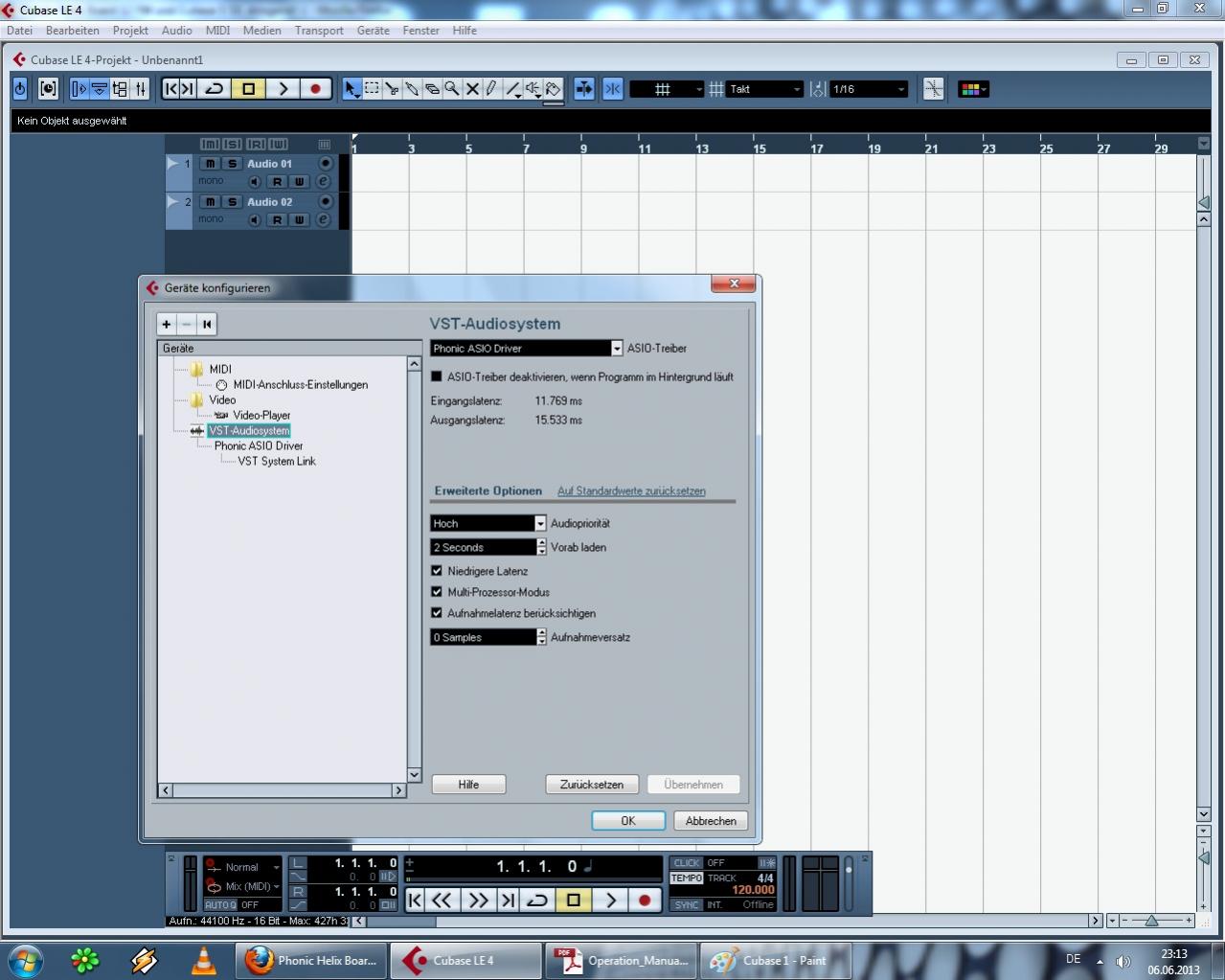The width and height of the screenshot is (1225, 980).
Task: Click Play on the transport panel
Action: pos(610,900)
